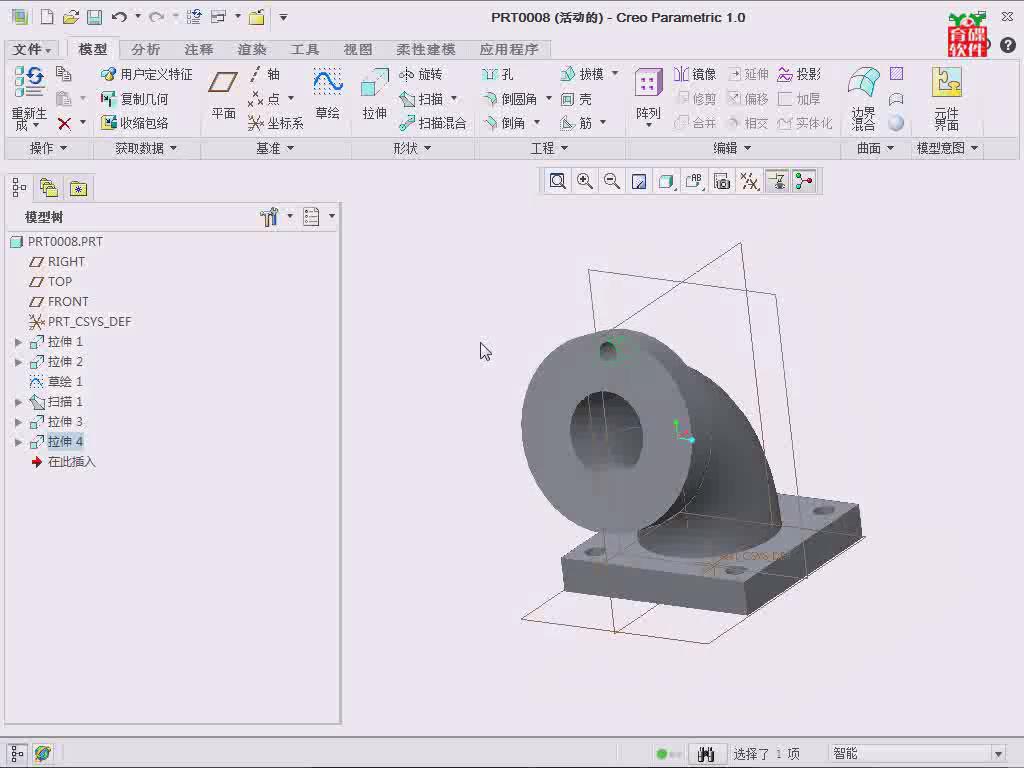This screenshot has width=1024, height=768.
Task: Toggle the spin center display icon
Action: (804, 181)
